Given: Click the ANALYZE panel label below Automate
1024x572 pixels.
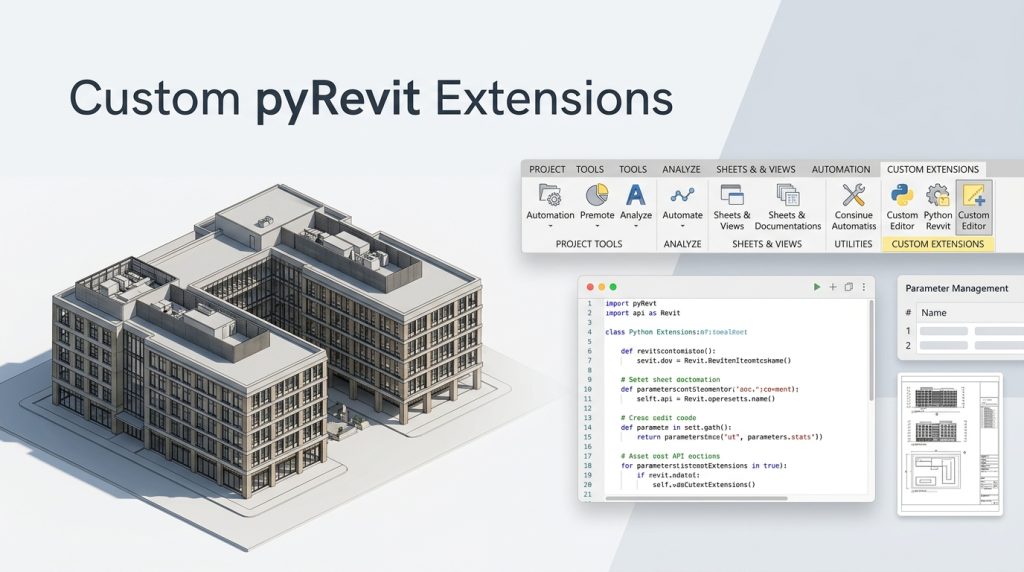Looking at the screenshot, I should [x=682, y=244].
